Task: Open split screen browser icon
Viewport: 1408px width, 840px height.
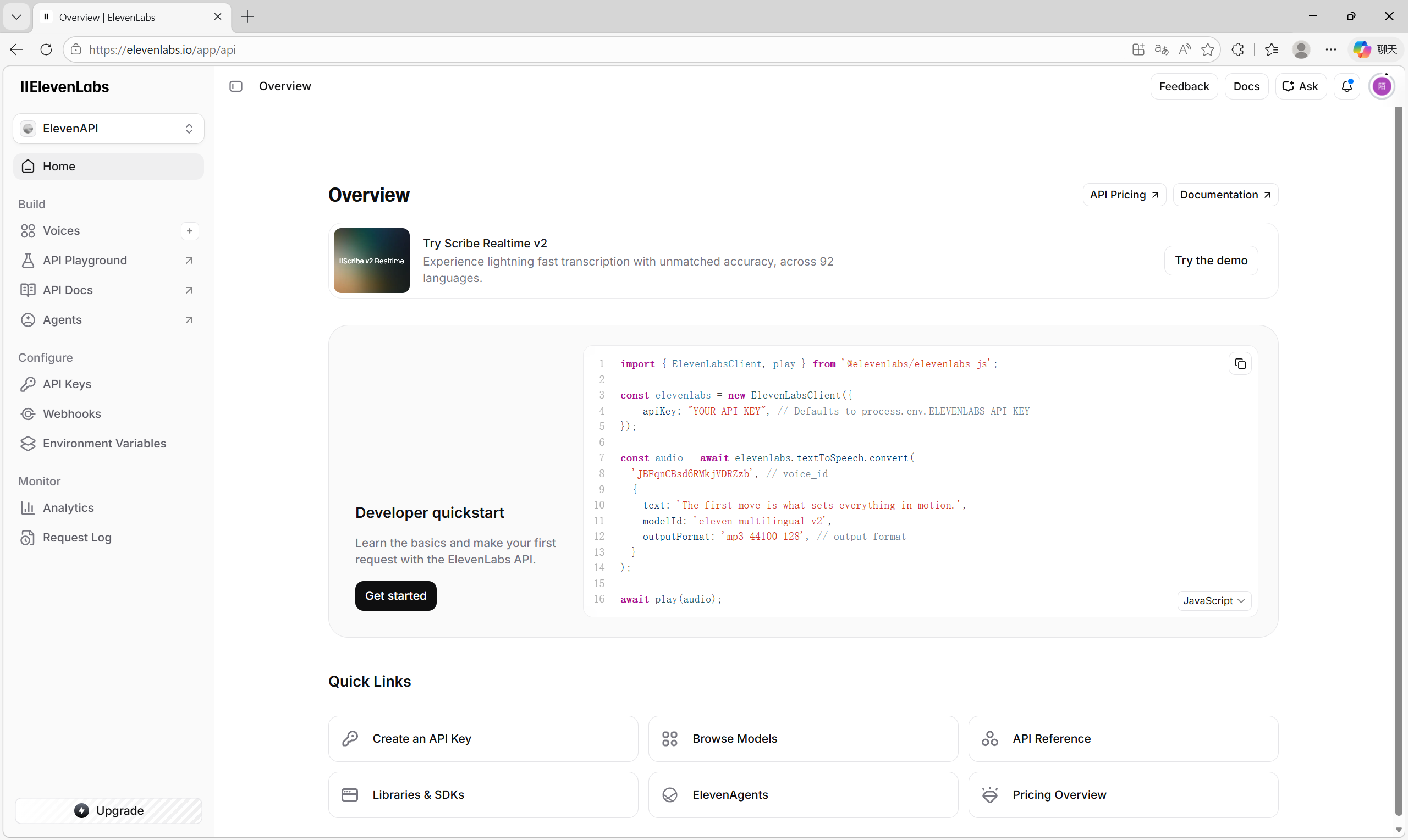Action: (x=1138, y=49)
